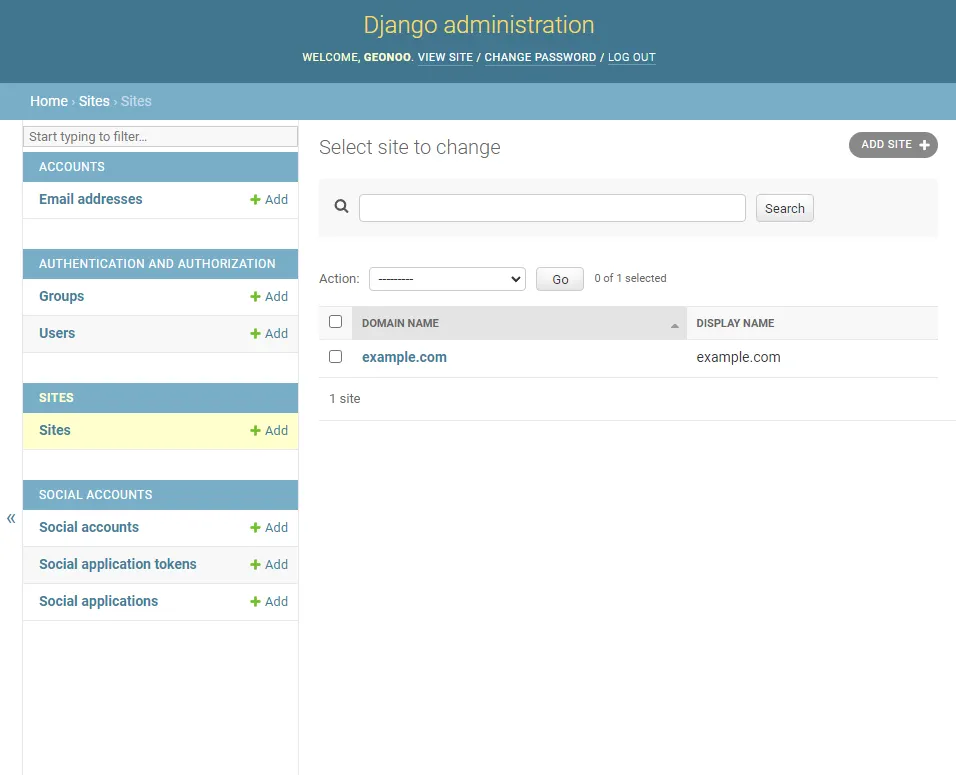Click the Accounts section header
The height and width of the screenshot is (775, 956).
[160, 167]
